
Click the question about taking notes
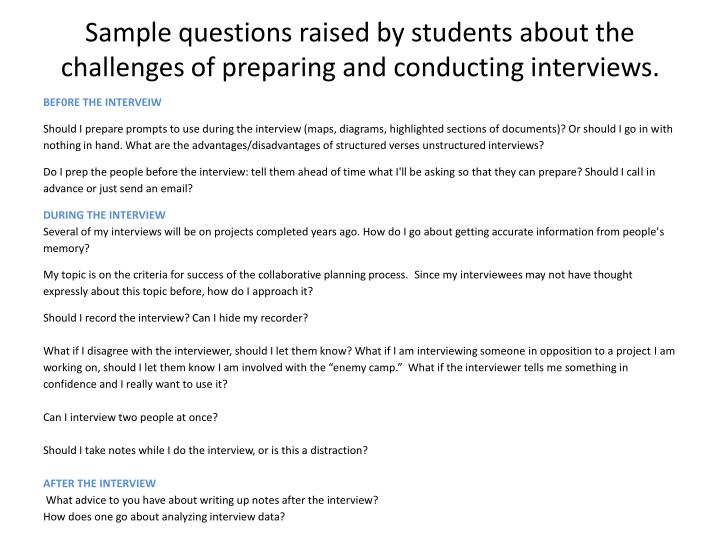pyautogui.click(x=205, y=450)
